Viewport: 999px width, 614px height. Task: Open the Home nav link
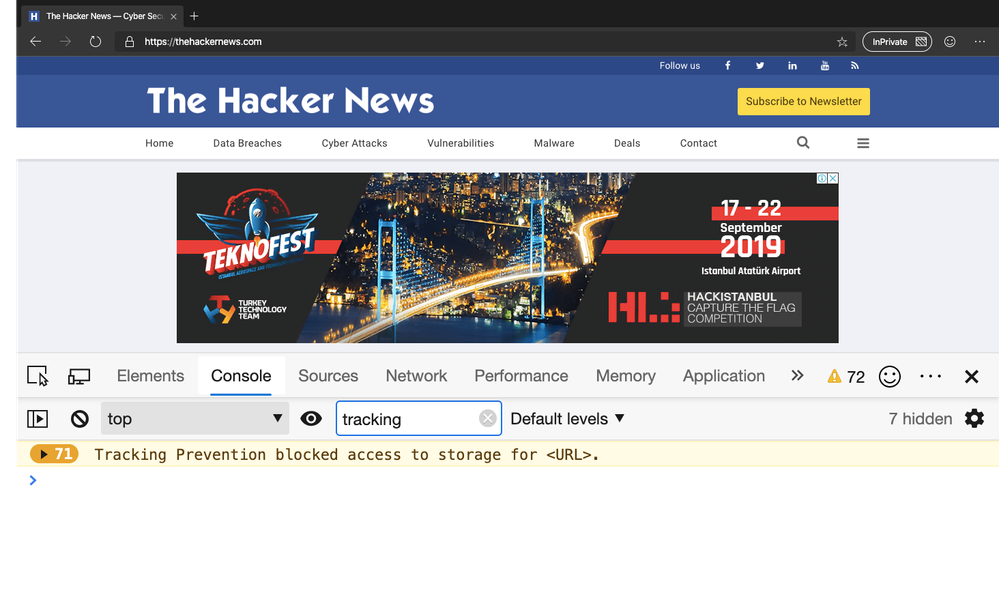[x=159, y=143]
